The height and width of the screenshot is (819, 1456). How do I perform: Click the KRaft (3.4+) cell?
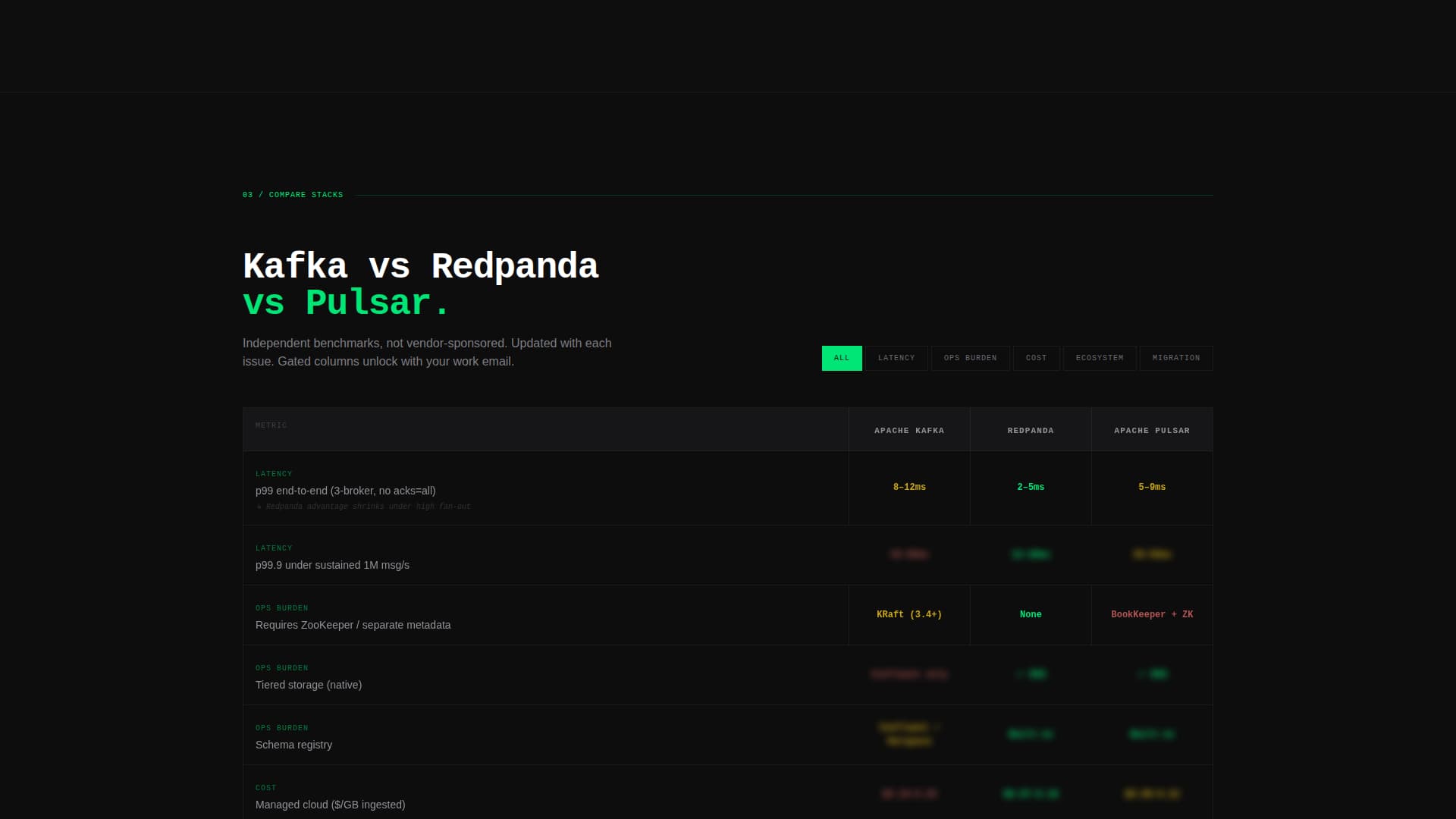[909, 615]
